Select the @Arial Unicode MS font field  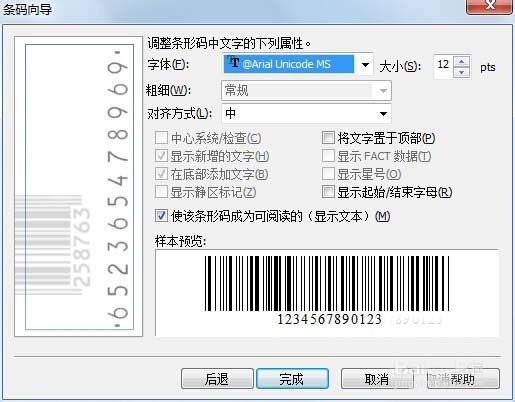[289, 64]
